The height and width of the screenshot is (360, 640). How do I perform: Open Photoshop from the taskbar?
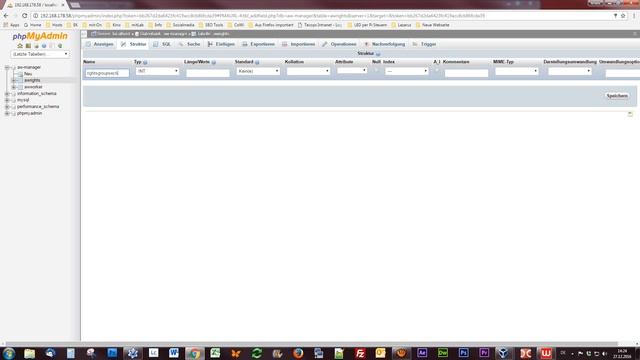point(463,353)
